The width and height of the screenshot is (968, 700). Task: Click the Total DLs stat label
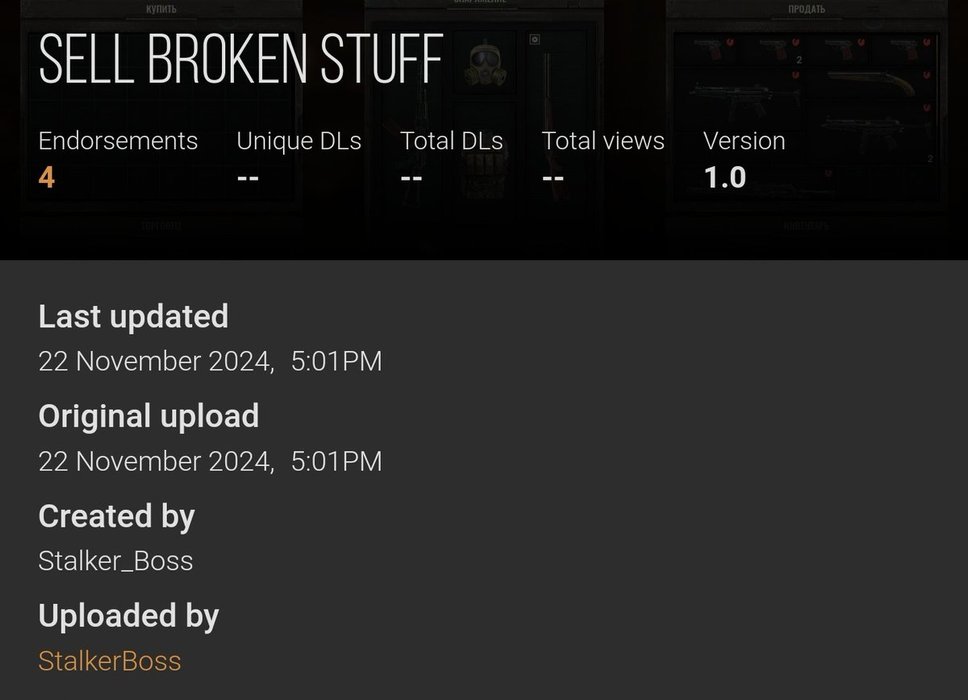[x=451, y=141]
